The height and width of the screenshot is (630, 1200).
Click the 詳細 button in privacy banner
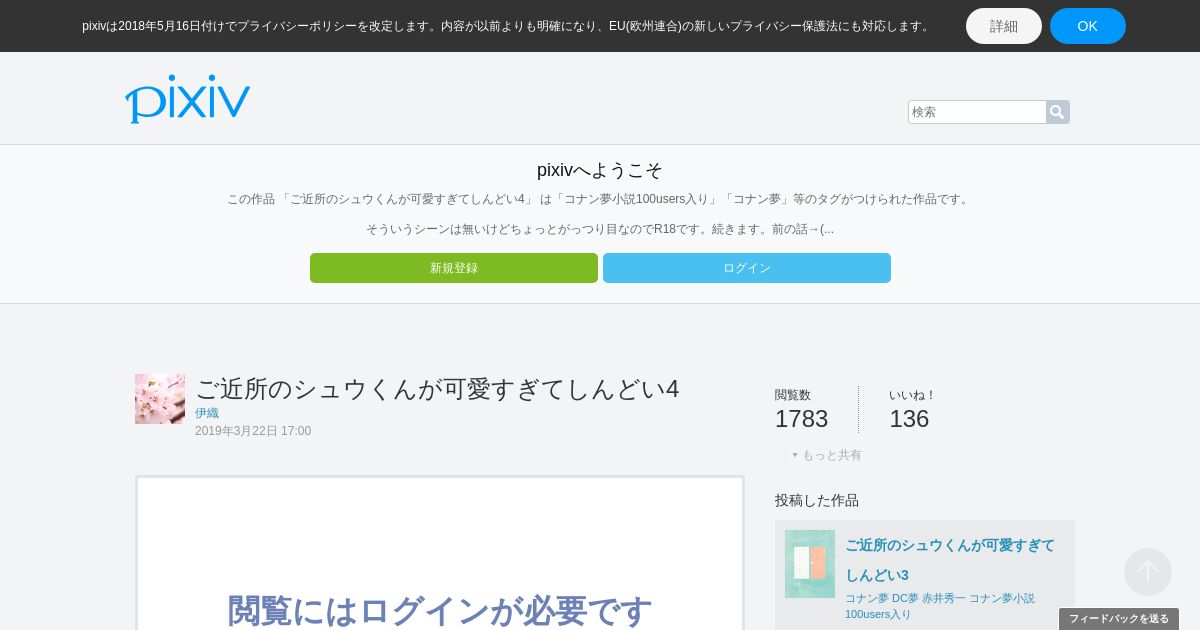[x=1004, y=26]
